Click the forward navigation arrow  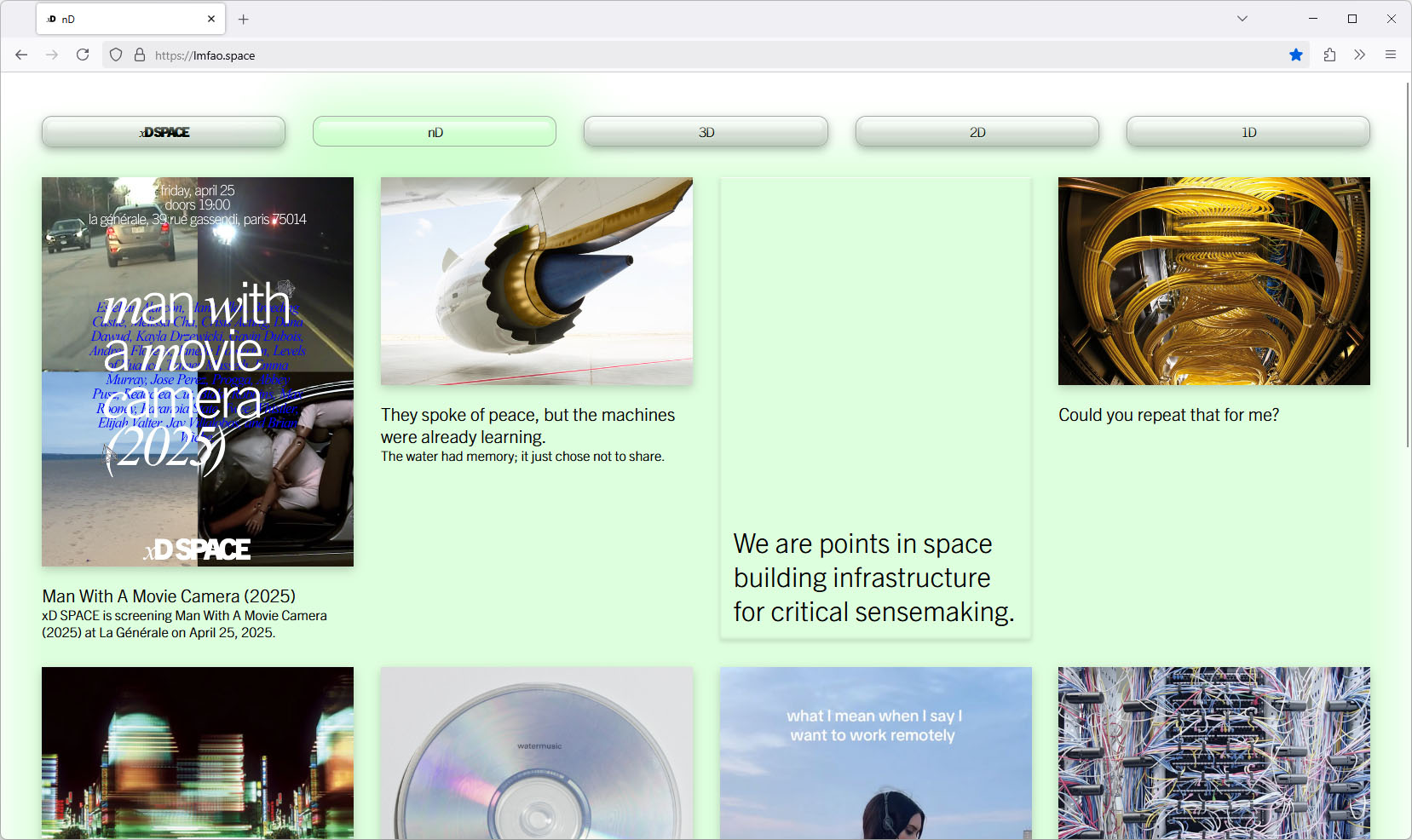click(52, 55)
